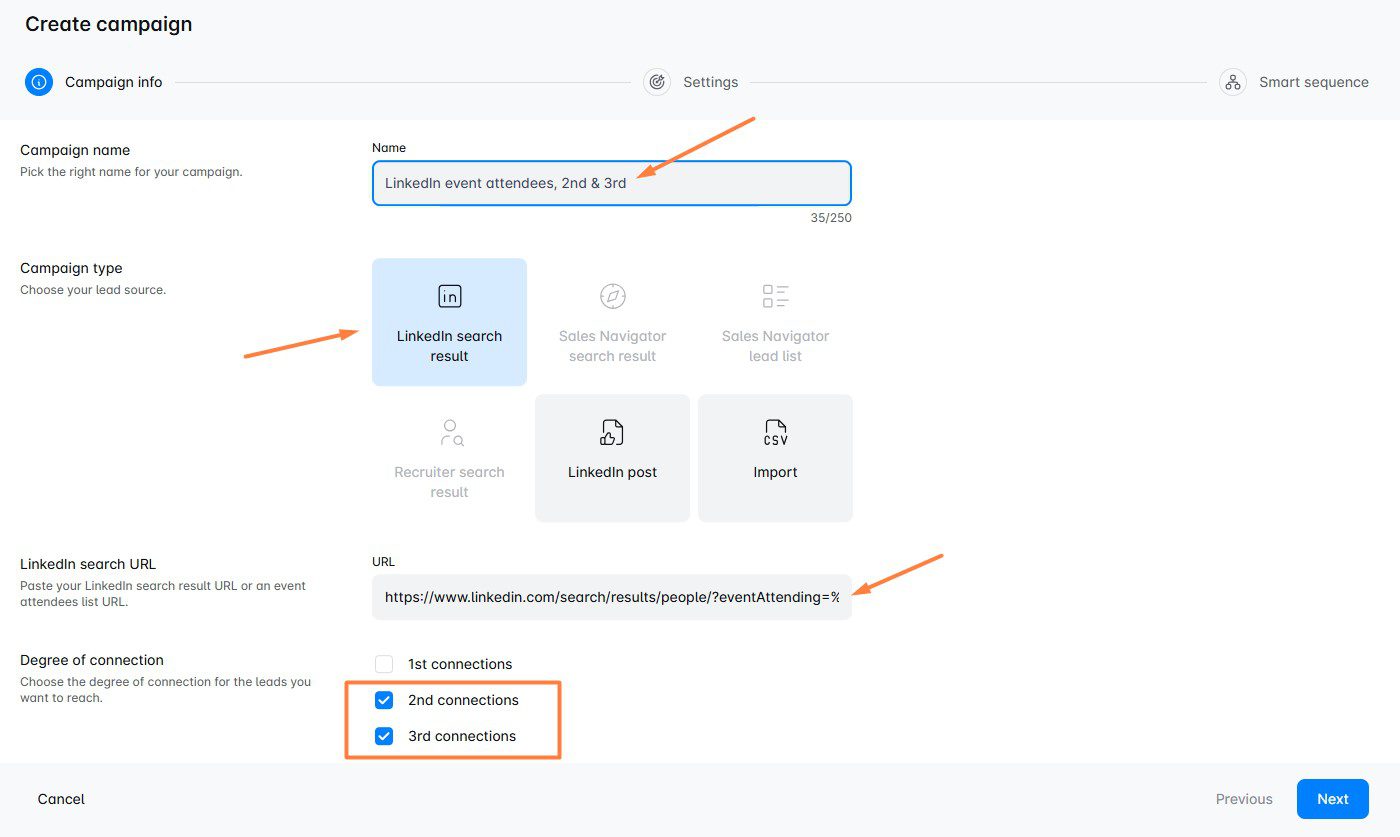This screenshot has height=837, width=1400.
Task: Enable the 1st connections checkbox
Action: (384, 664)
